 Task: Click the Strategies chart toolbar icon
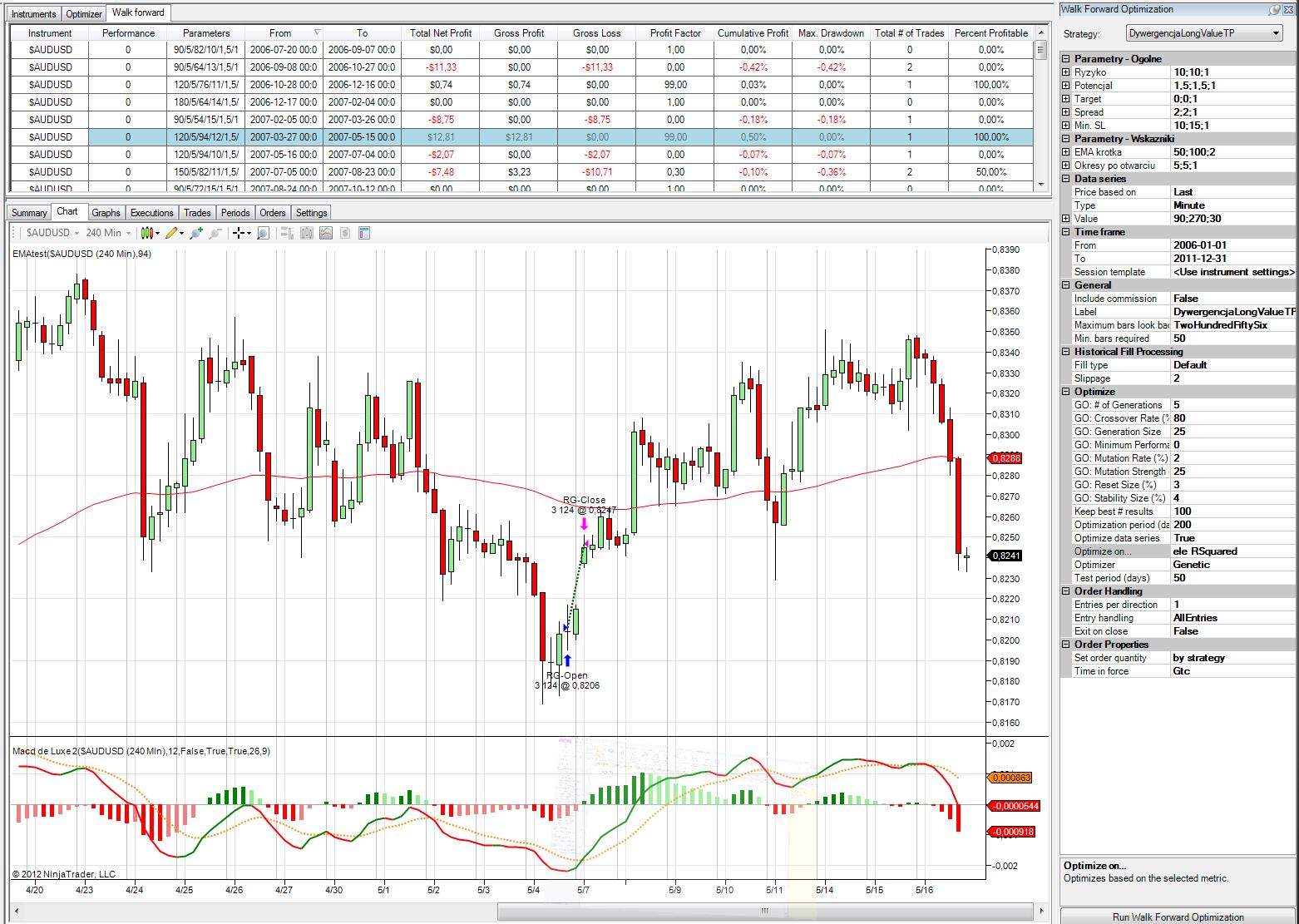325,233
